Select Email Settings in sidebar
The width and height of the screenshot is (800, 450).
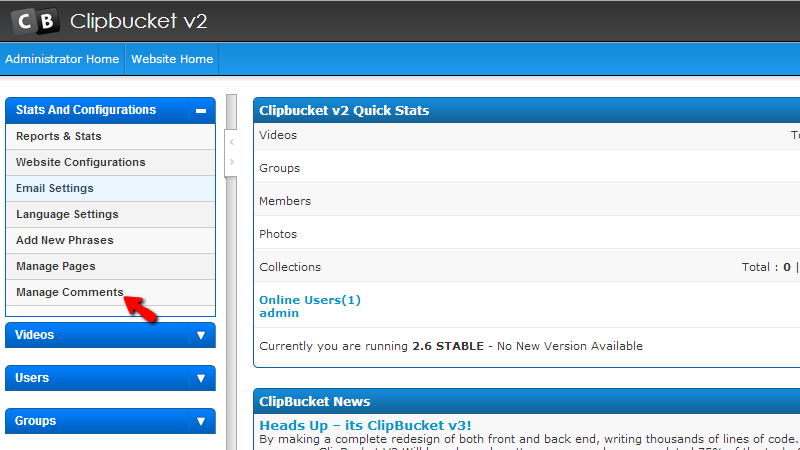[111, 188]
